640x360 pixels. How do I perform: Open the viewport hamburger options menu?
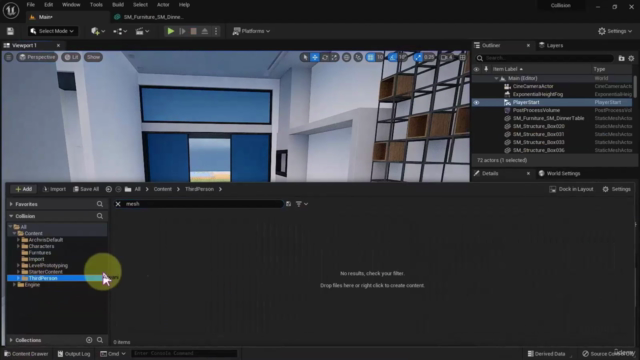pyautogui.click(x=9, y=57)
